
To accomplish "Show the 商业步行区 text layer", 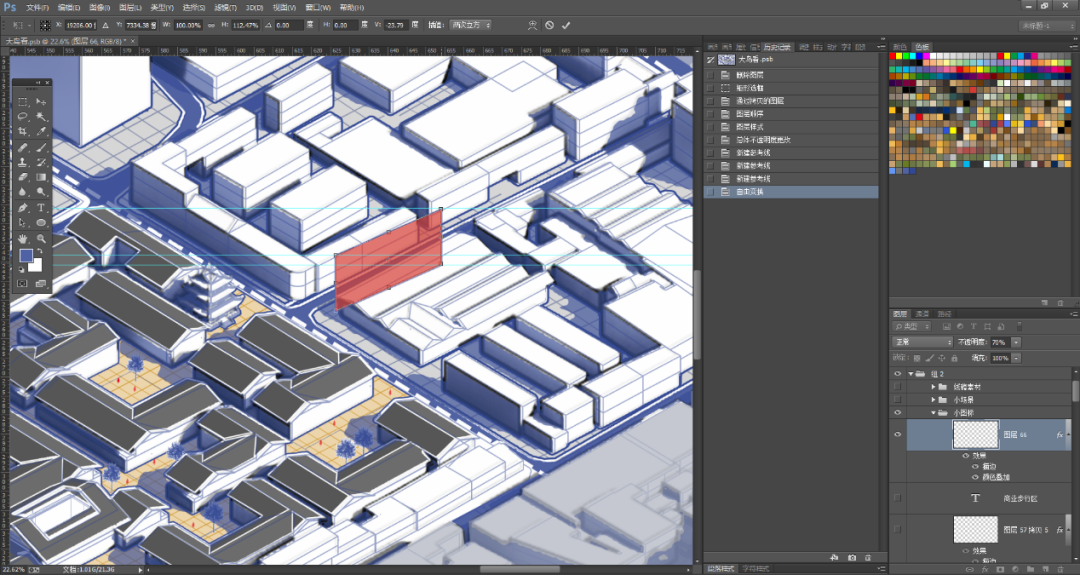I will (x=897, y=497).
